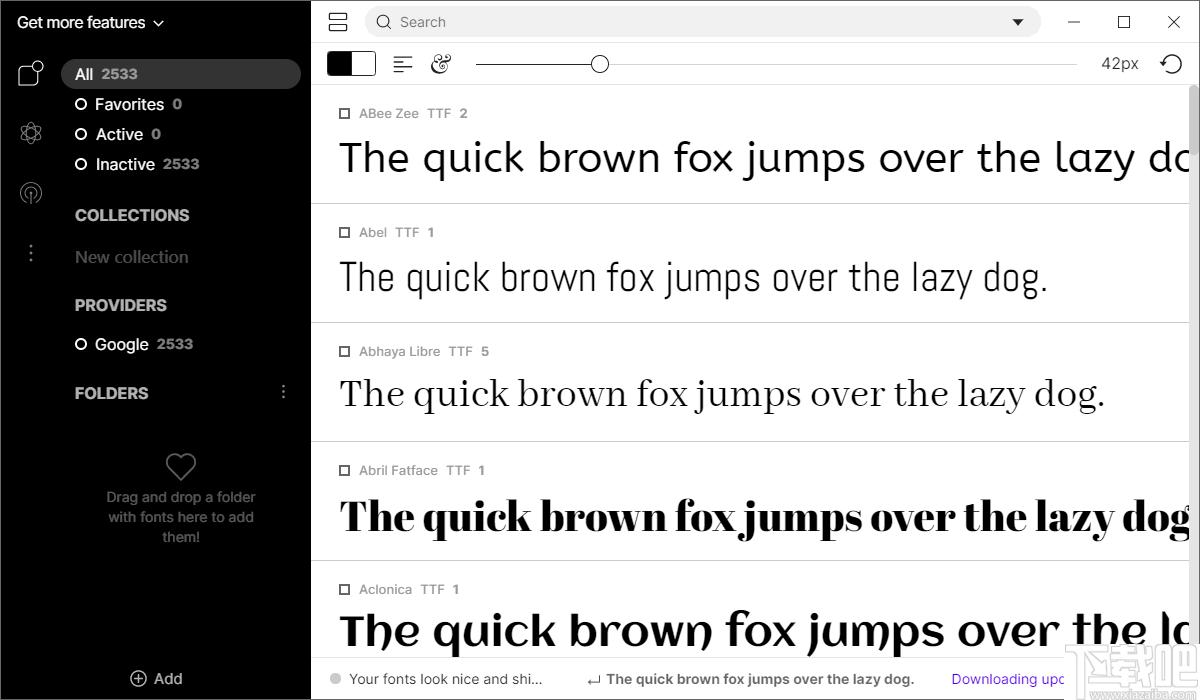Image resolution: width=1200 pixels, height=700 pixels.
Task: Click the font list vertical scrollbar
Action: 1194,120
